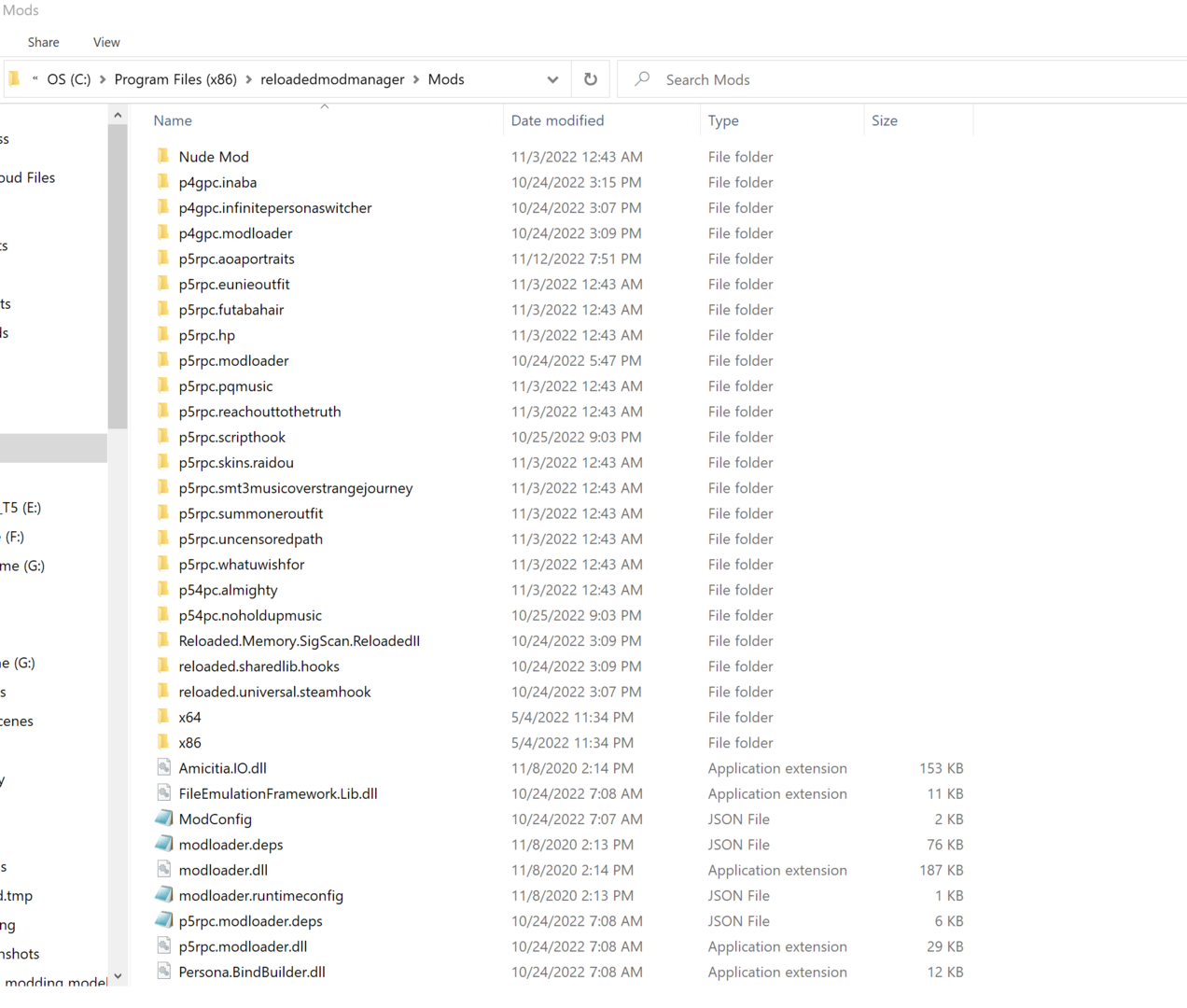1187x1008 pixels.
Task: Click 153 KB size of Amicitia.IO.dll
Action: [942, 768]
